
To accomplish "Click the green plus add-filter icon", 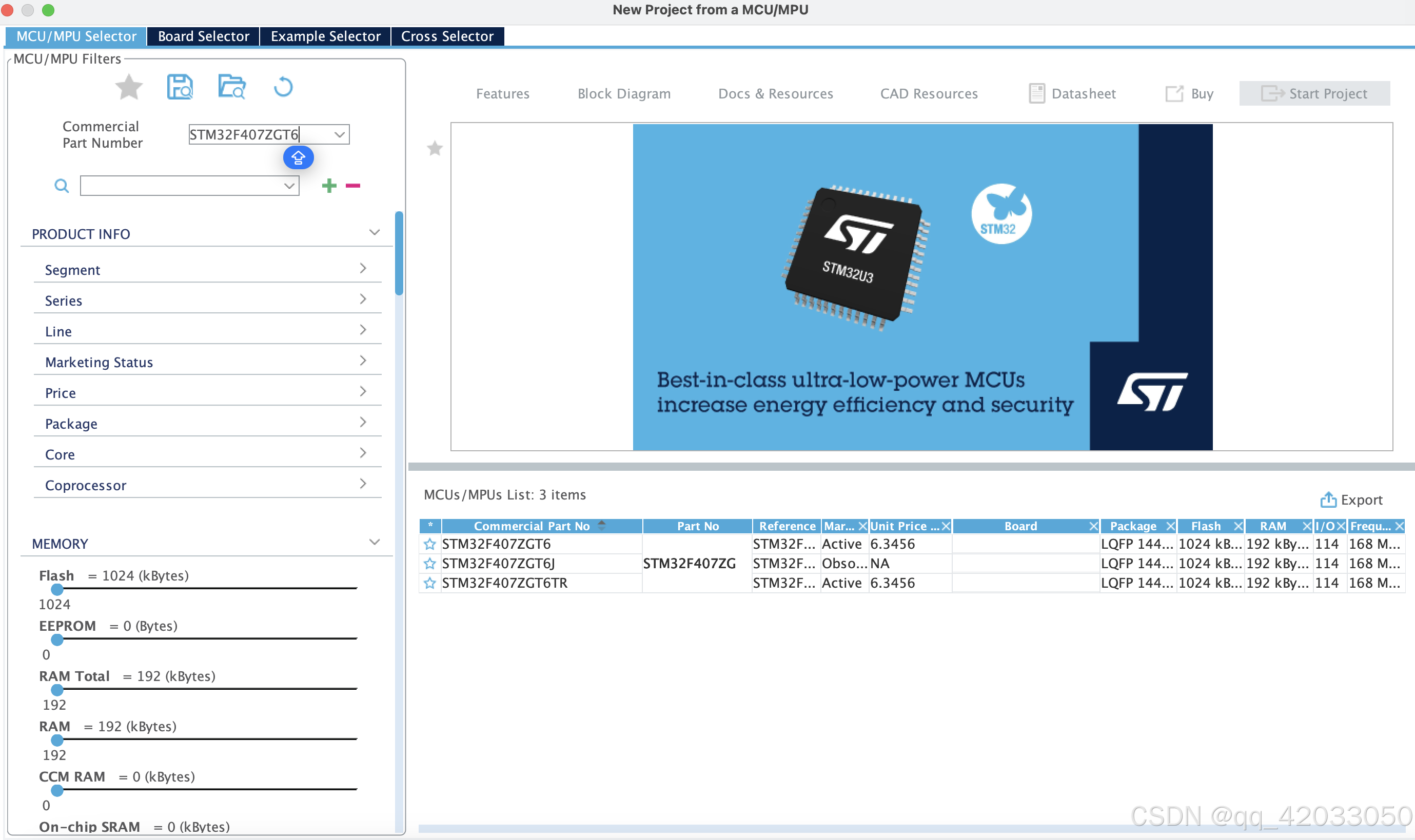I will 329,186.
